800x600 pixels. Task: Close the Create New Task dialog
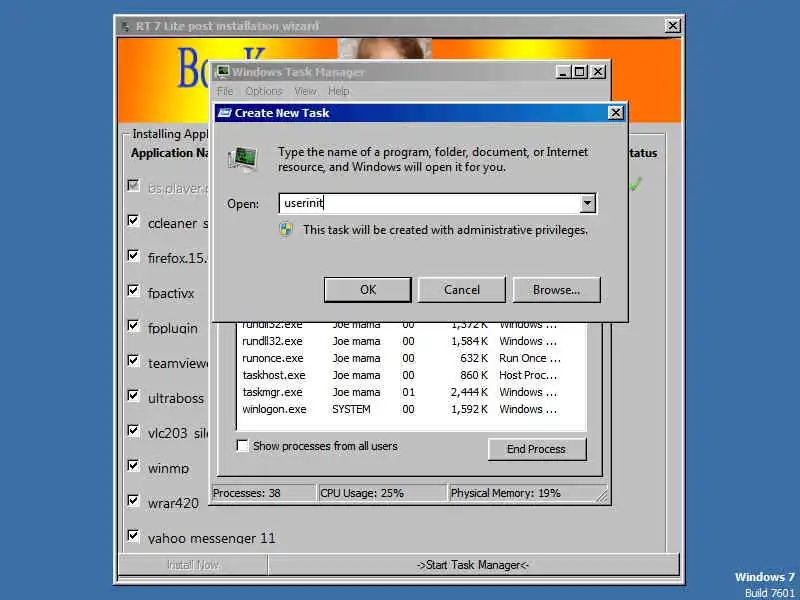click(x=615, y=113)
